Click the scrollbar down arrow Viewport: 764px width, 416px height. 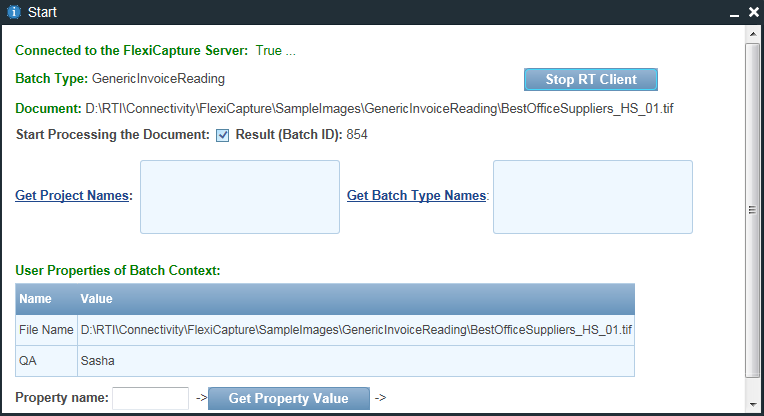(753, 406)
